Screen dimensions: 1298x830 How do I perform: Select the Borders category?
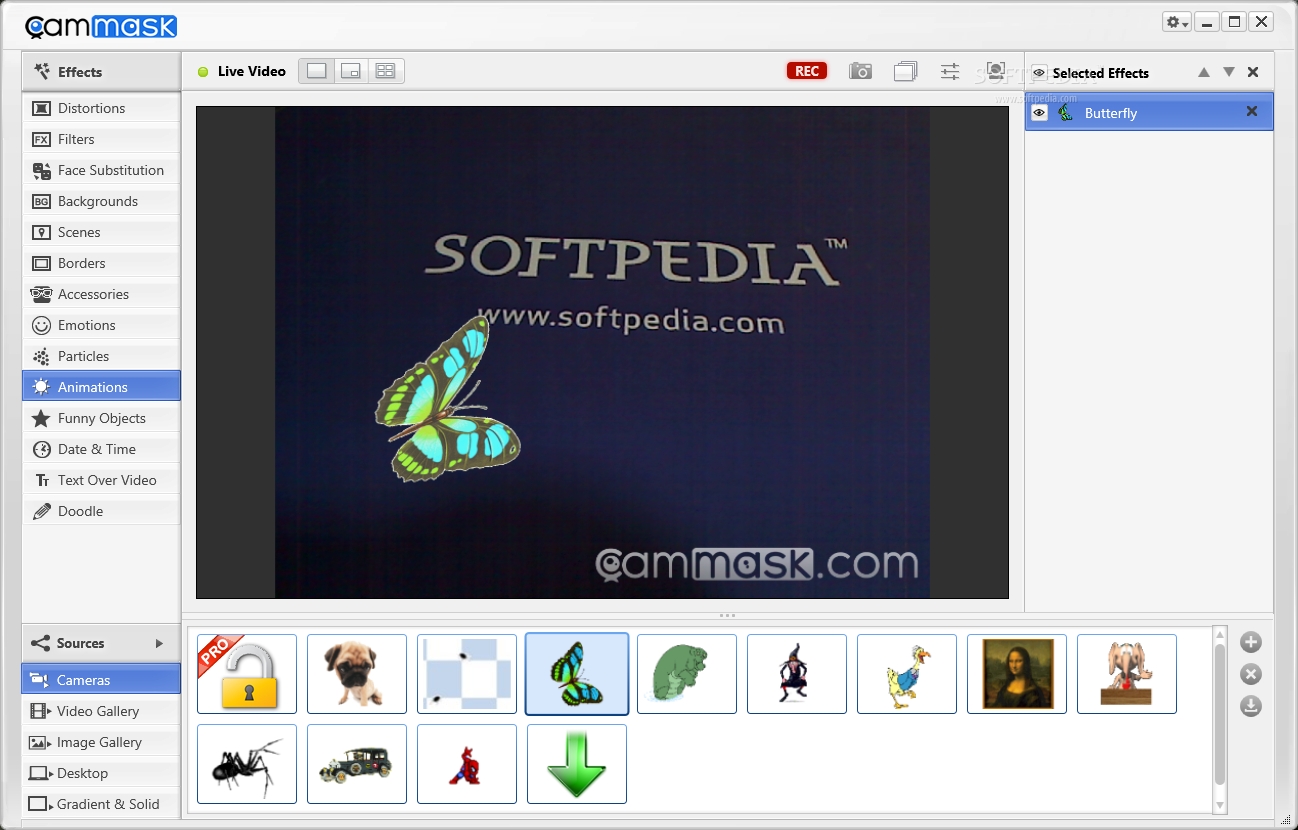click(101, 263)
